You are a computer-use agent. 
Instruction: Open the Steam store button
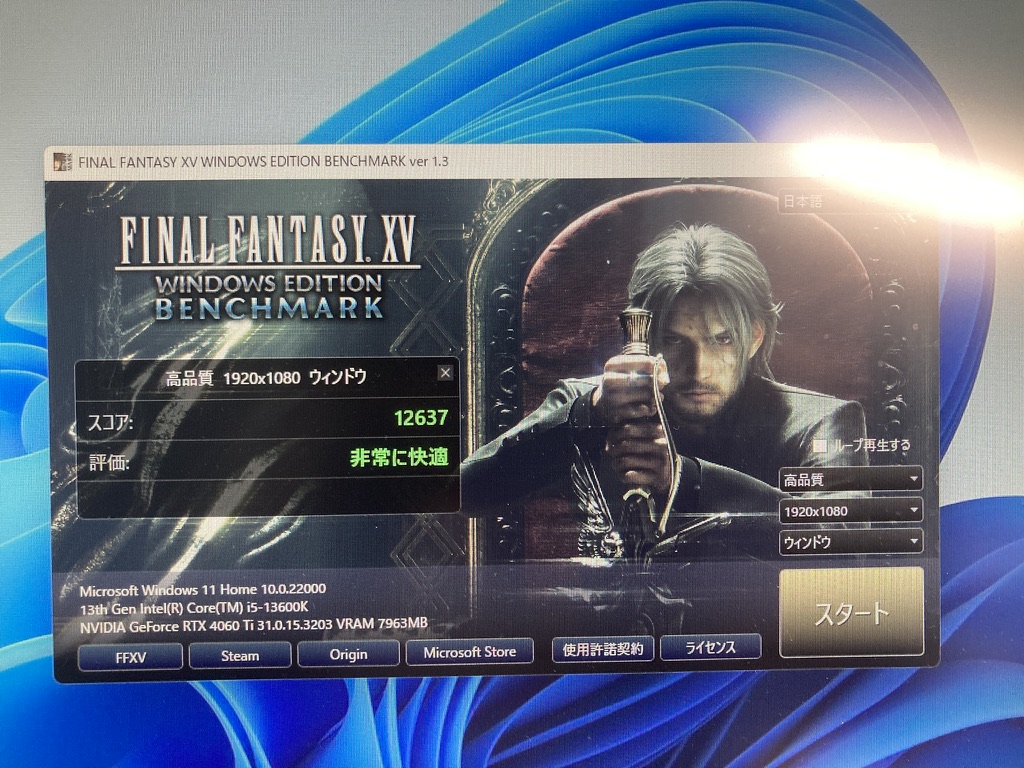tap(240, 656)
